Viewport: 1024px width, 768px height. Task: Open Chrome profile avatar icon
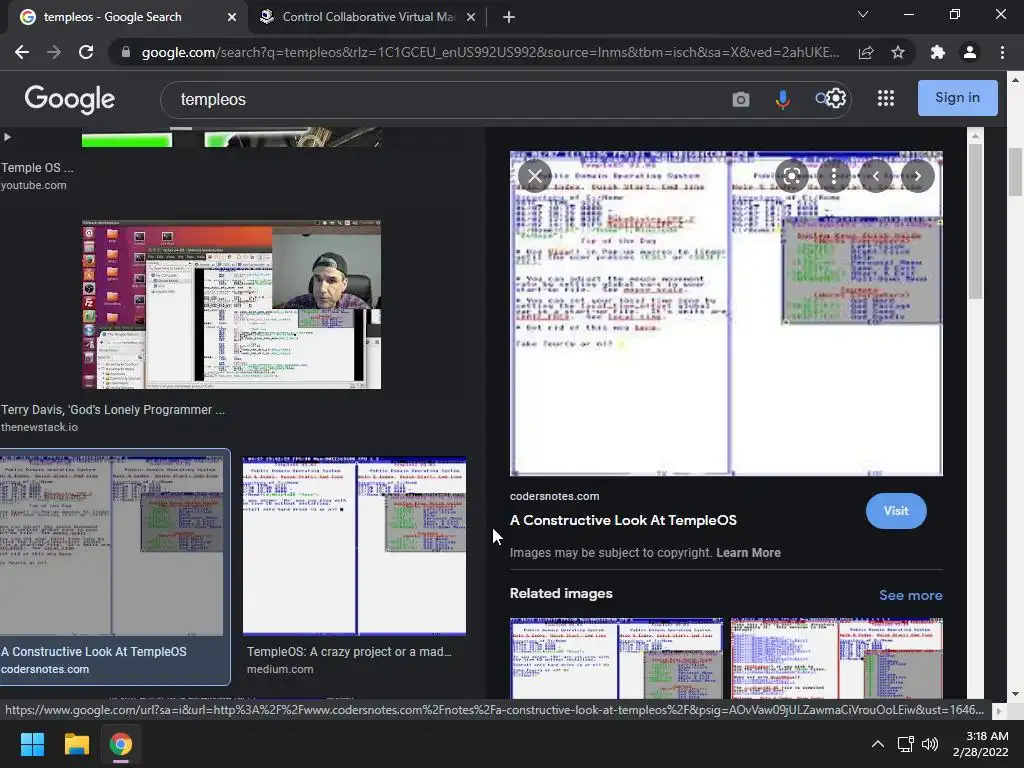[x=970, y=52]
